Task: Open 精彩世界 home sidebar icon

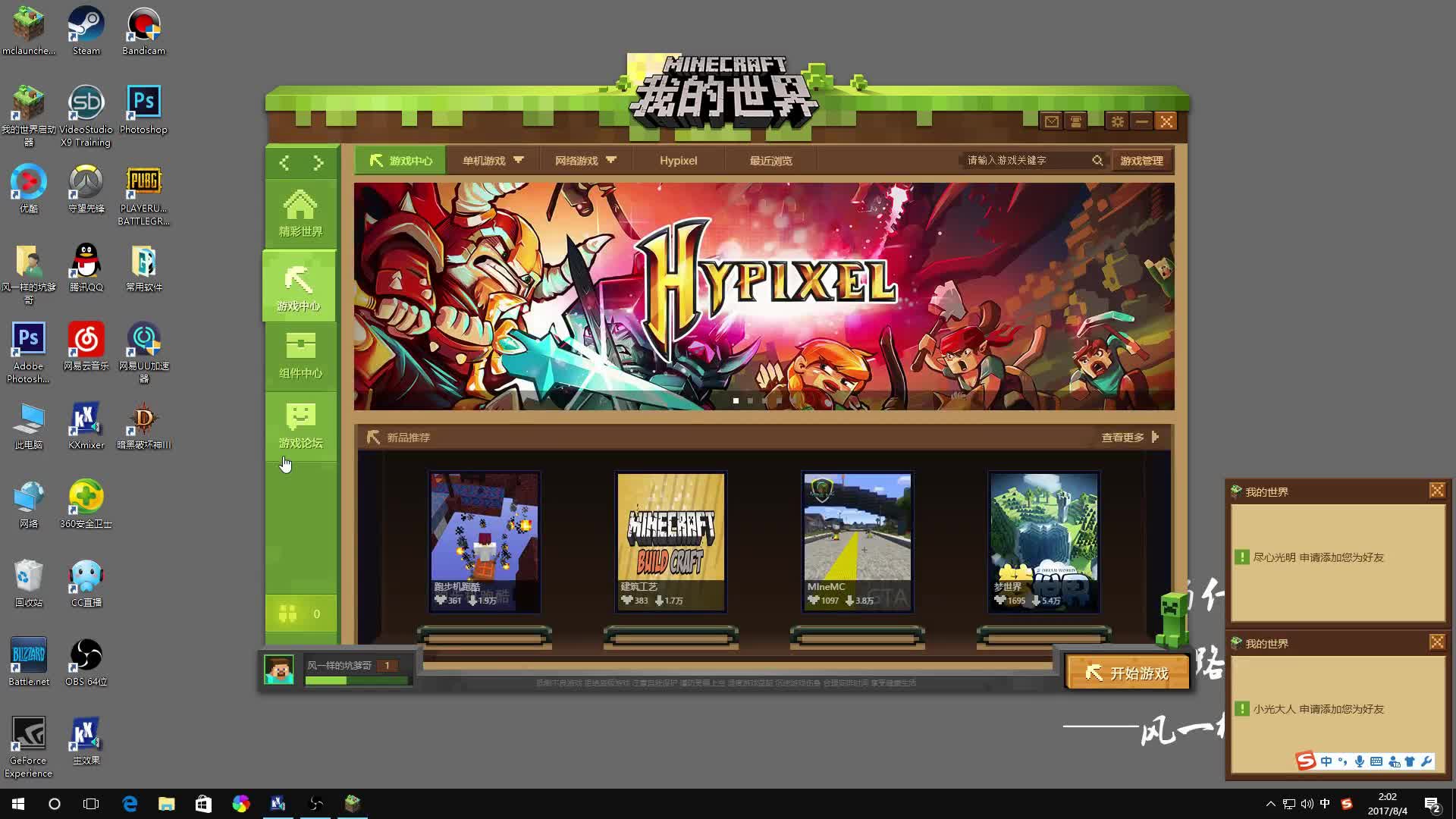Action: coord(300,214)
